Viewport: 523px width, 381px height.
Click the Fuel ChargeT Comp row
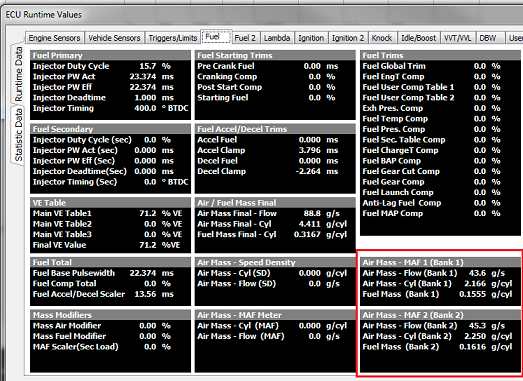(x=440, y=150)
